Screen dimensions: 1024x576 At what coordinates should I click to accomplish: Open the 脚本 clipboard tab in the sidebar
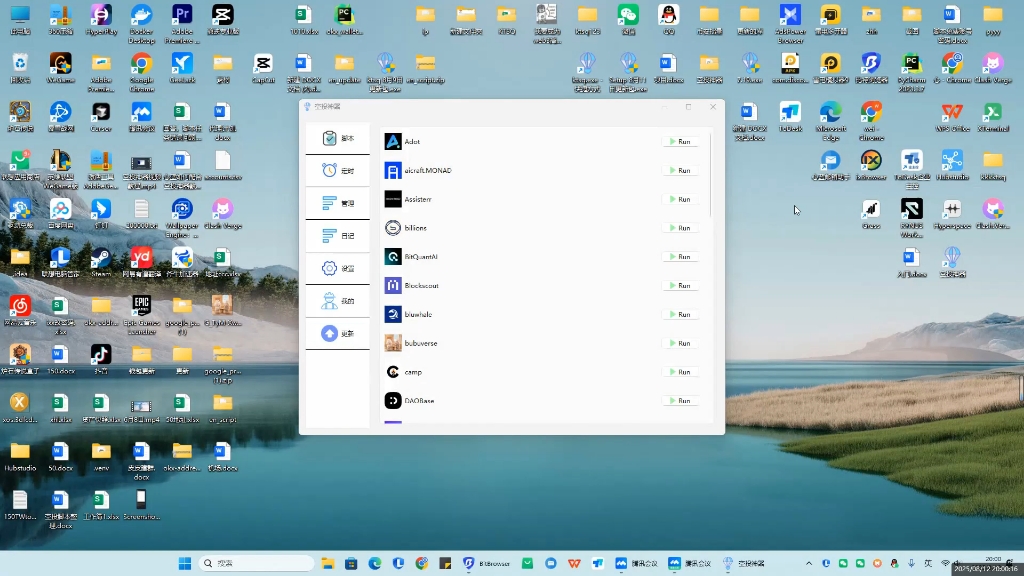[x=338, y=138]
